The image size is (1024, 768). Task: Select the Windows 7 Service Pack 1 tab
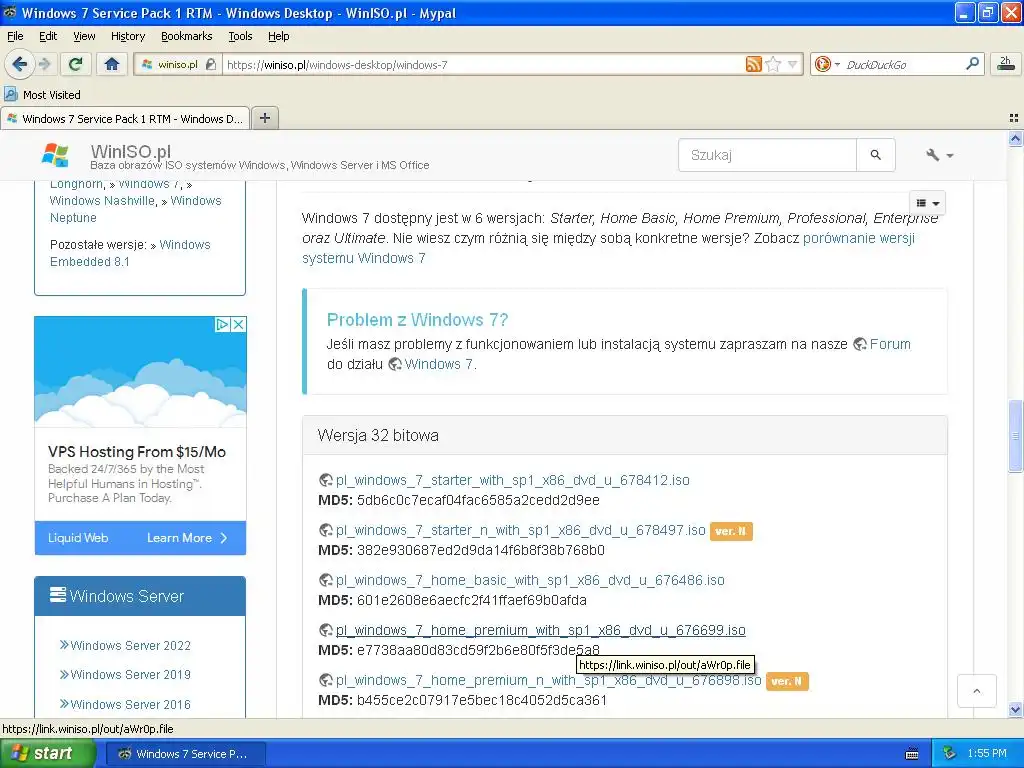pos(125,118)
